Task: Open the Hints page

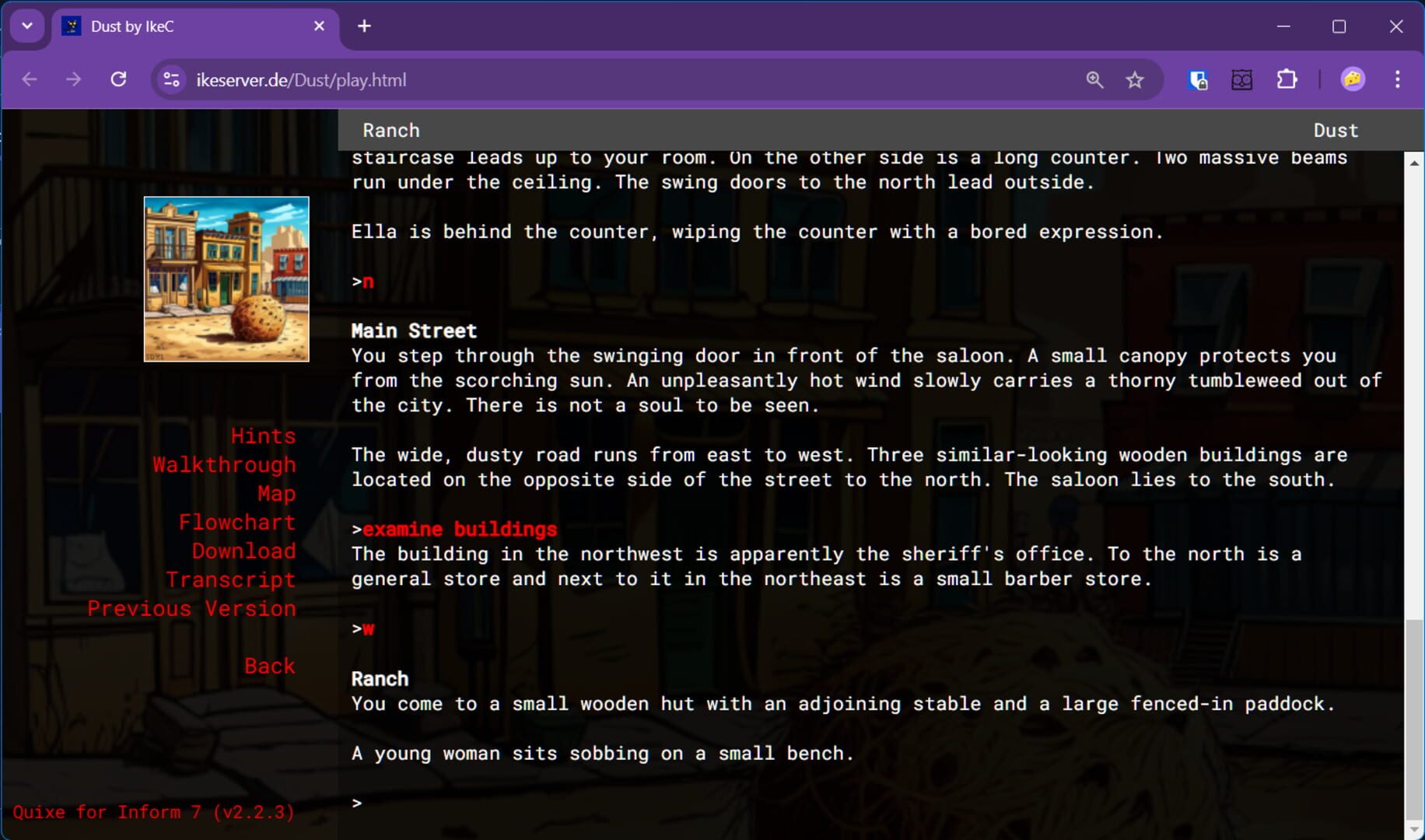Action: click(262, 436)
